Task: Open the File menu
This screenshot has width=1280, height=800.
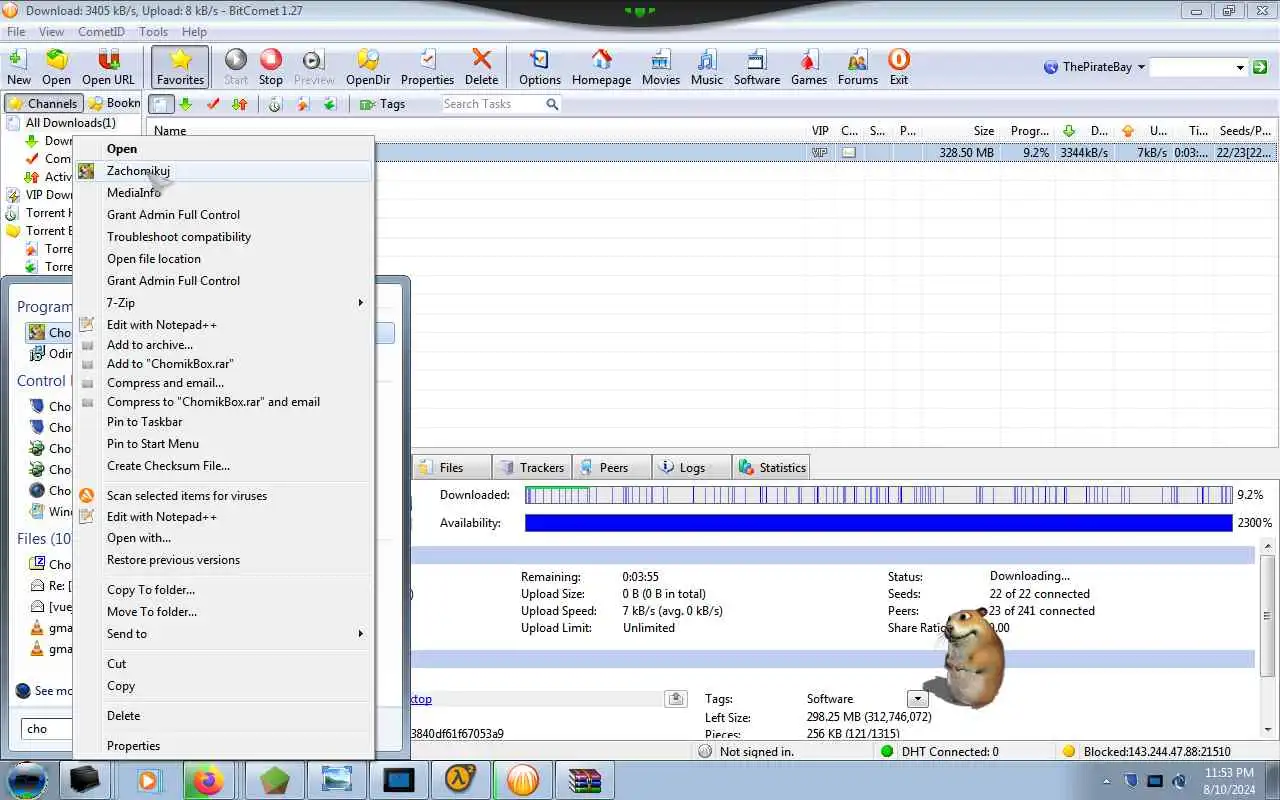Action: coord(16,32)
